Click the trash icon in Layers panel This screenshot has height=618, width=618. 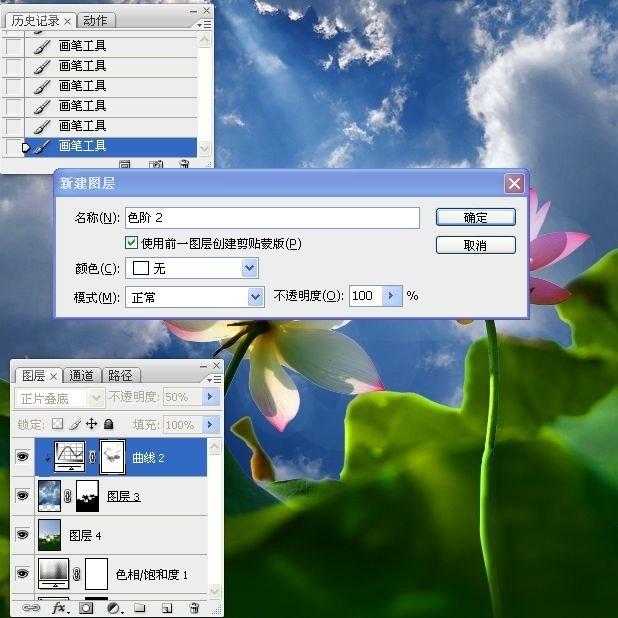(194, 607)
